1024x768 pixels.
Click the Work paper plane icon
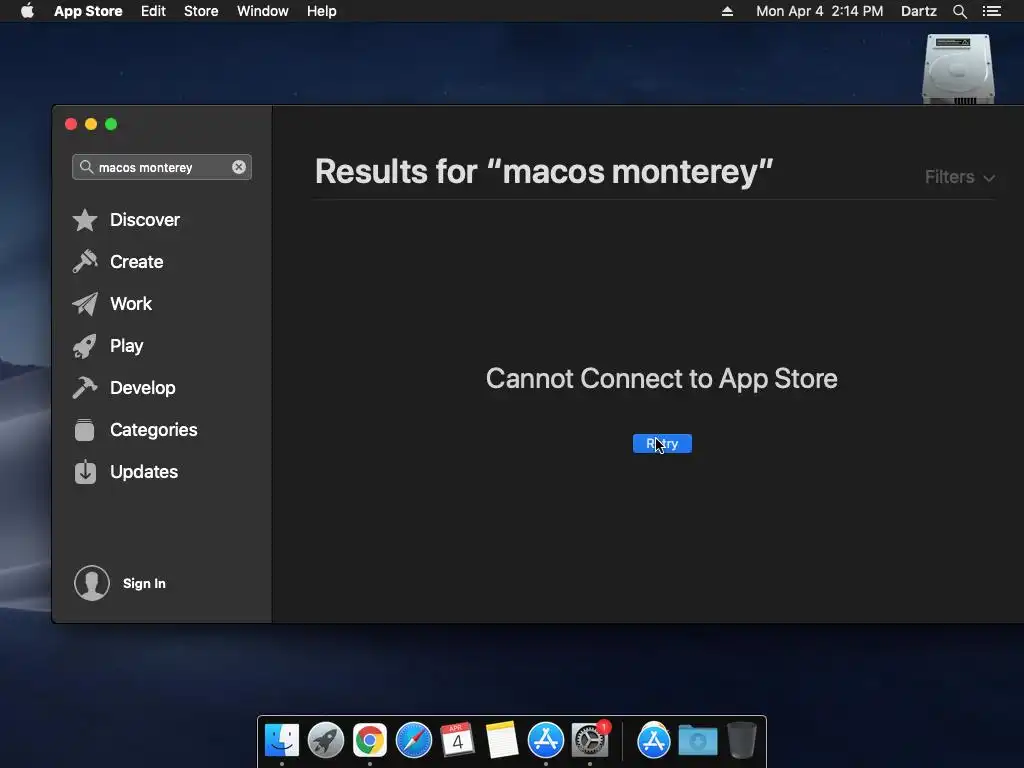pyautogui.click(x=85, y=304)
